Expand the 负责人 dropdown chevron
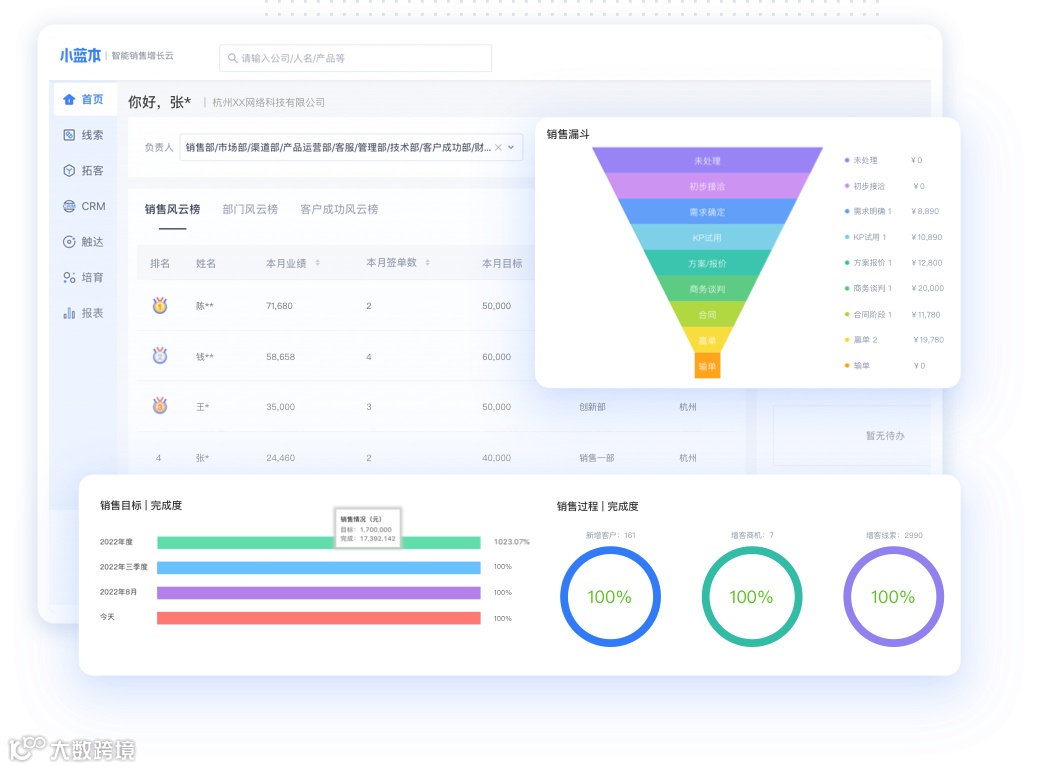The width and height of the screenshot is (1039, 769). click(511, 148)
